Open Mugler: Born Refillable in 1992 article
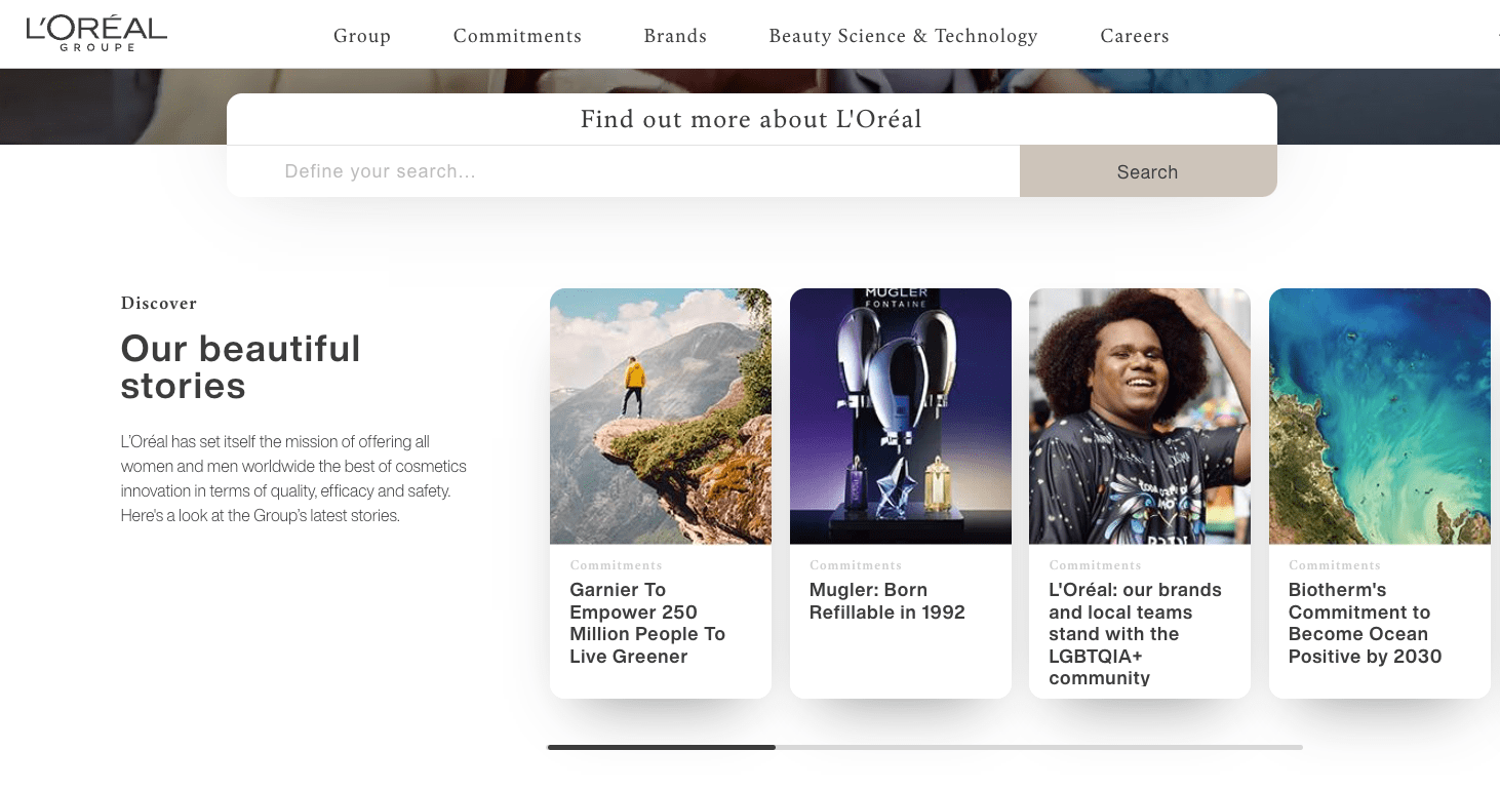1500x790 pixels. point(887,601)
